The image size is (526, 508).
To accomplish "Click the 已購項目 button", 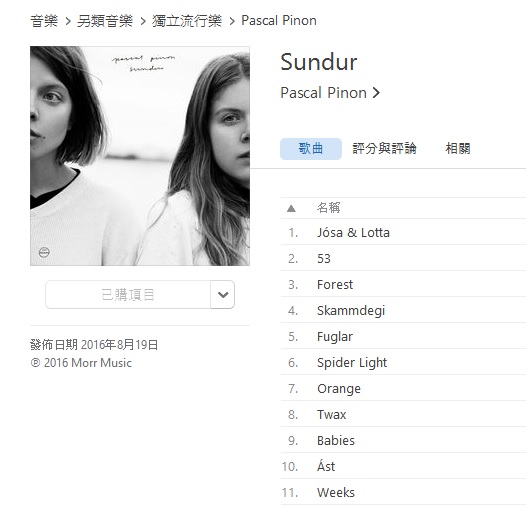I will click(128, 295).
